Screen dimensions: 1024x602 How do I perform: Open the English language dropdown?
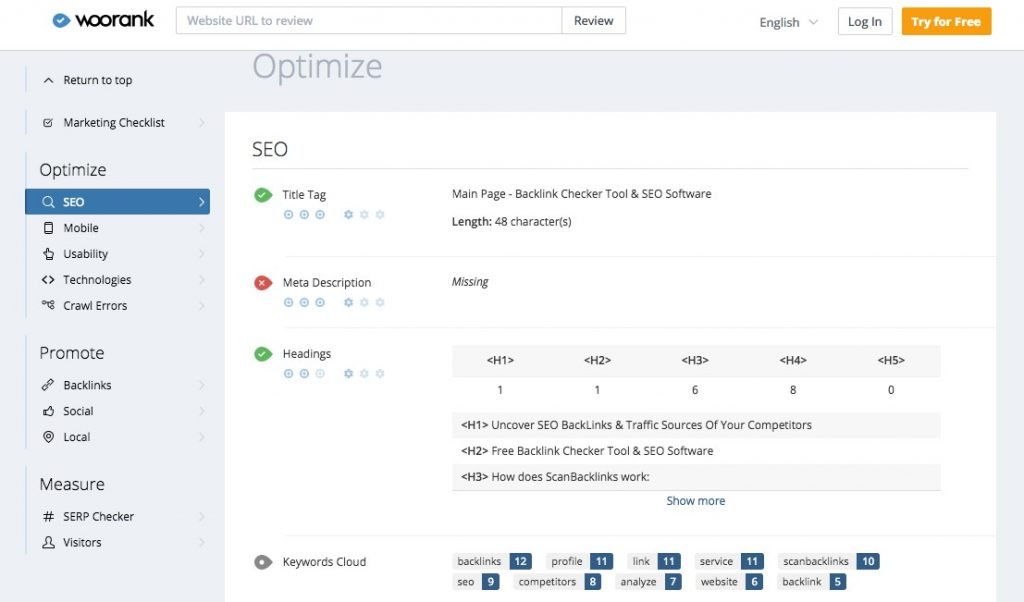coord(788,22)
